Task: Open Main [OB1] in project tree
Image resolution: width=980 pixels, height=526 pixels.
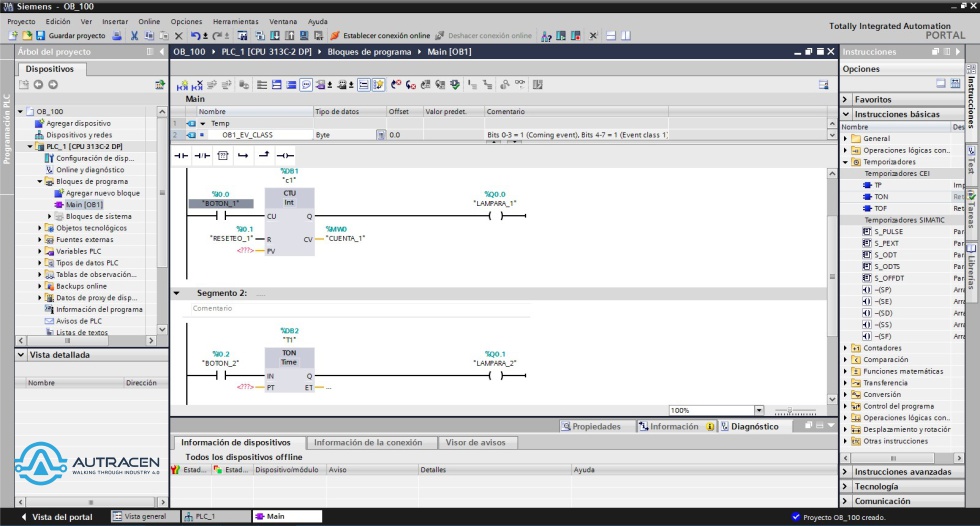Action: click(84, 204)
